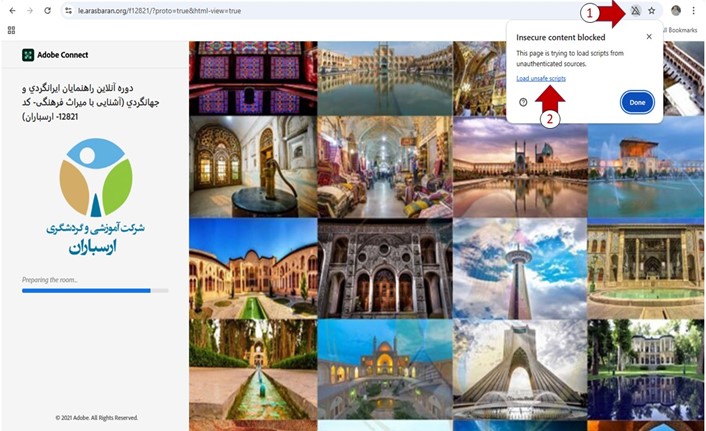The image size is (706, 431).
Task: Click the browser forward arrow
Action: tap(30, 10)
